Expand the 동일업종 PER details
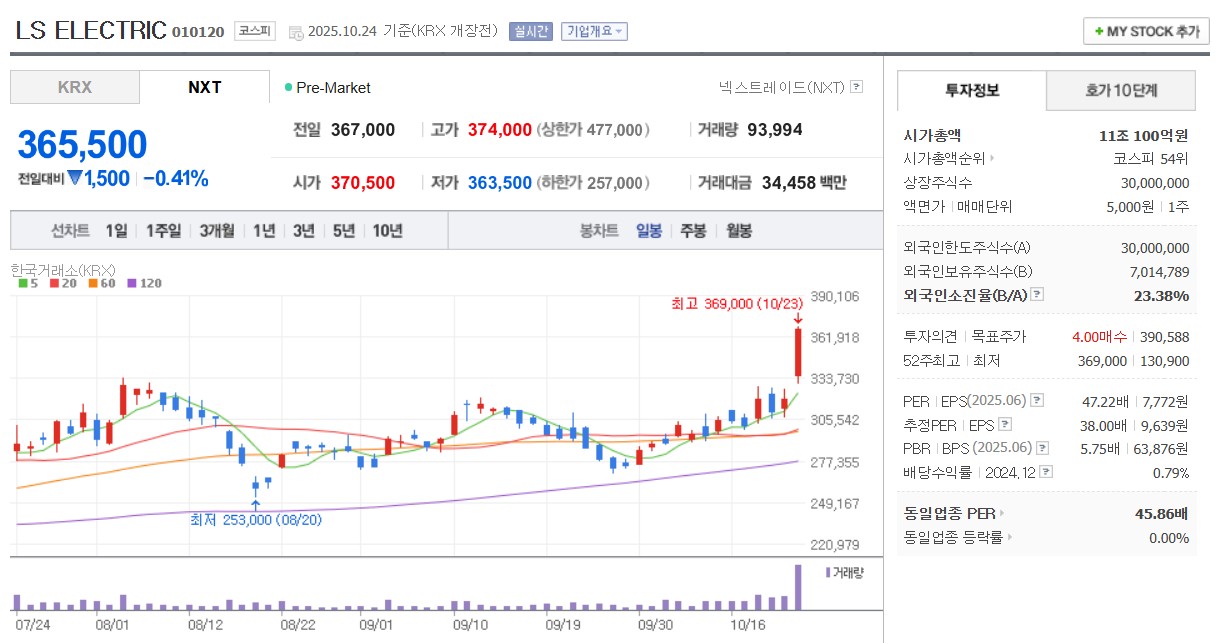The width and height of the screenshot is (1222, 643). (x=1003, y=513)
